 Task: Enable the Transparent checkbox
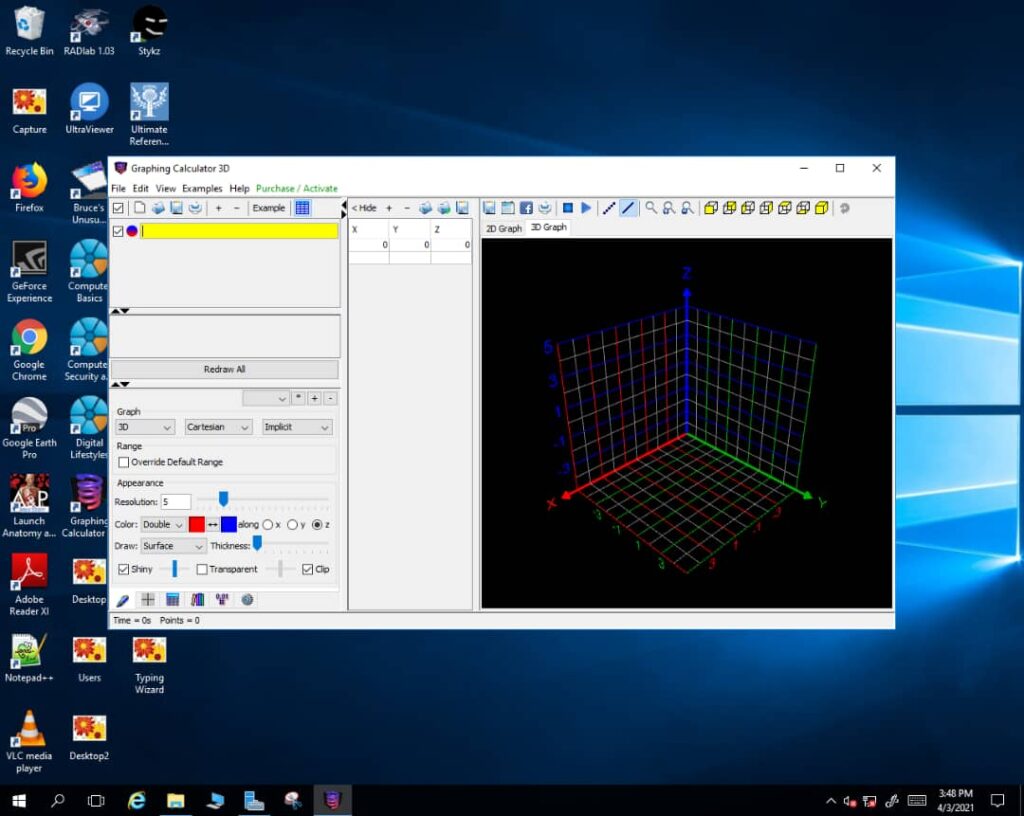(202, 569)
